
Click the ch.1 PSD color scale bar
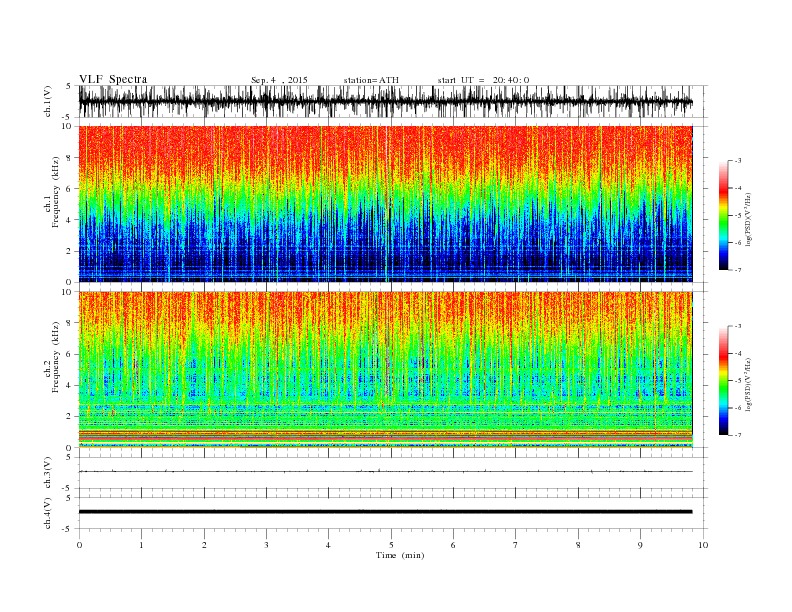[x=723, y=216]
